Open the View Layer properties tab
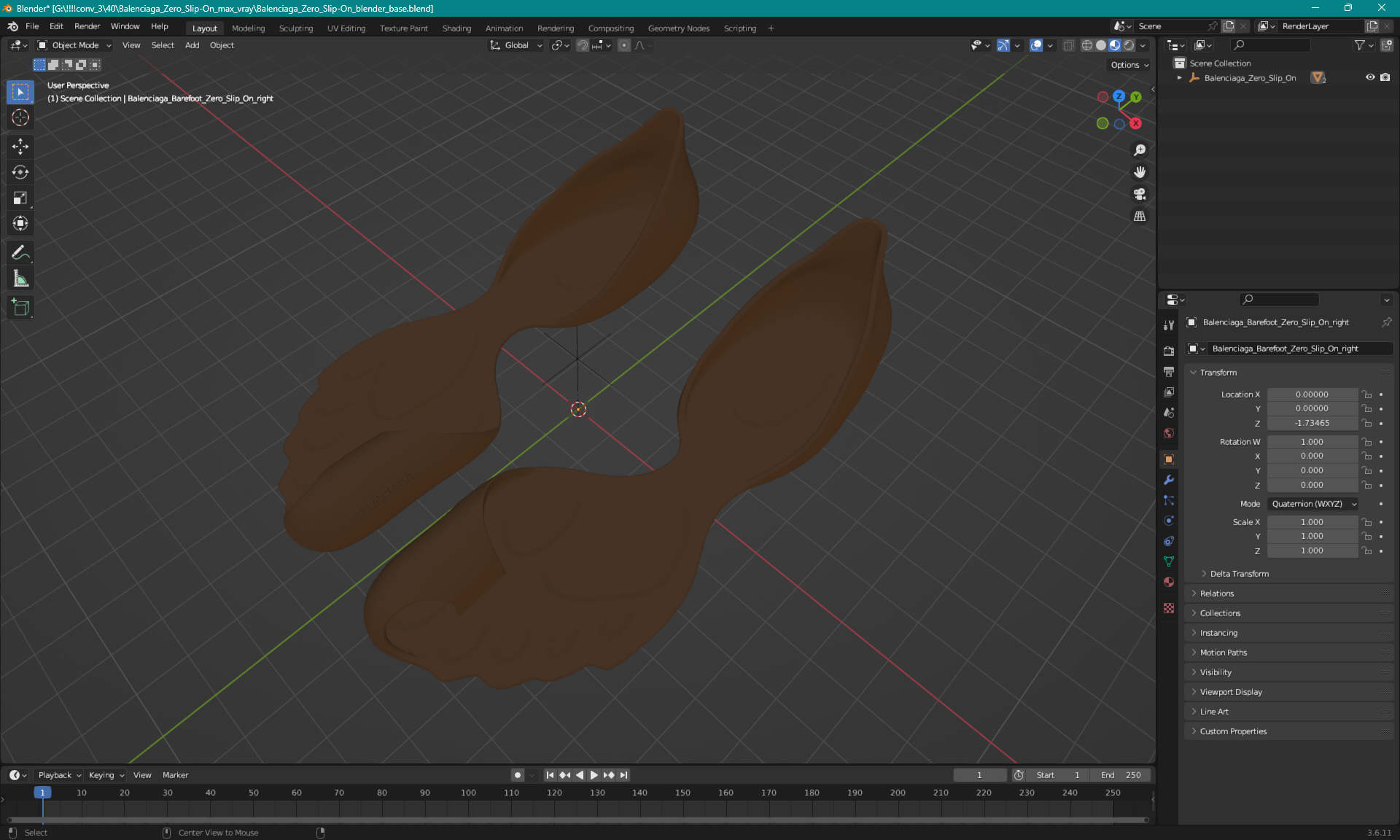 tap(1169, 392)
